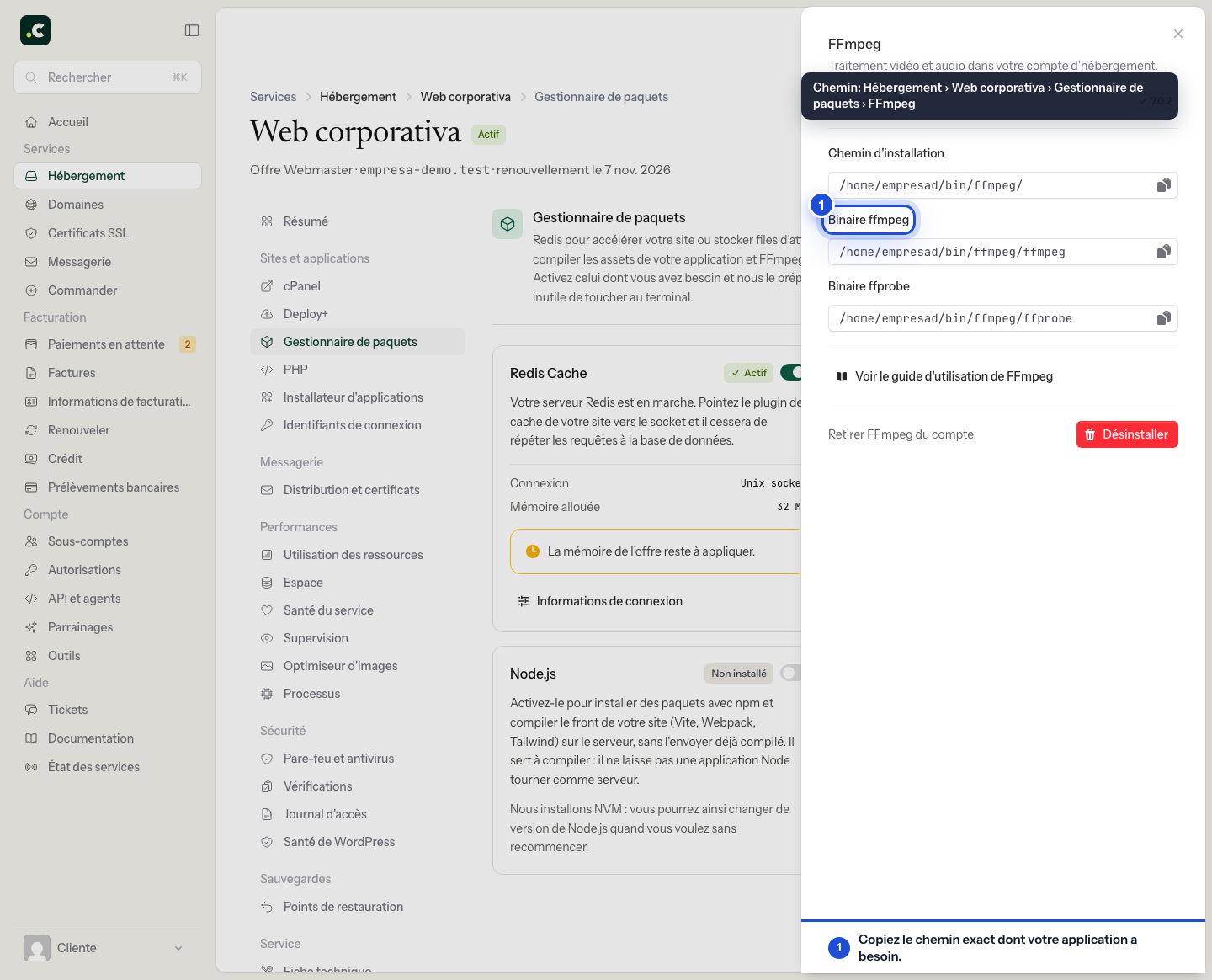Click the refresh icon beside Renouveler

coord(31,430)
